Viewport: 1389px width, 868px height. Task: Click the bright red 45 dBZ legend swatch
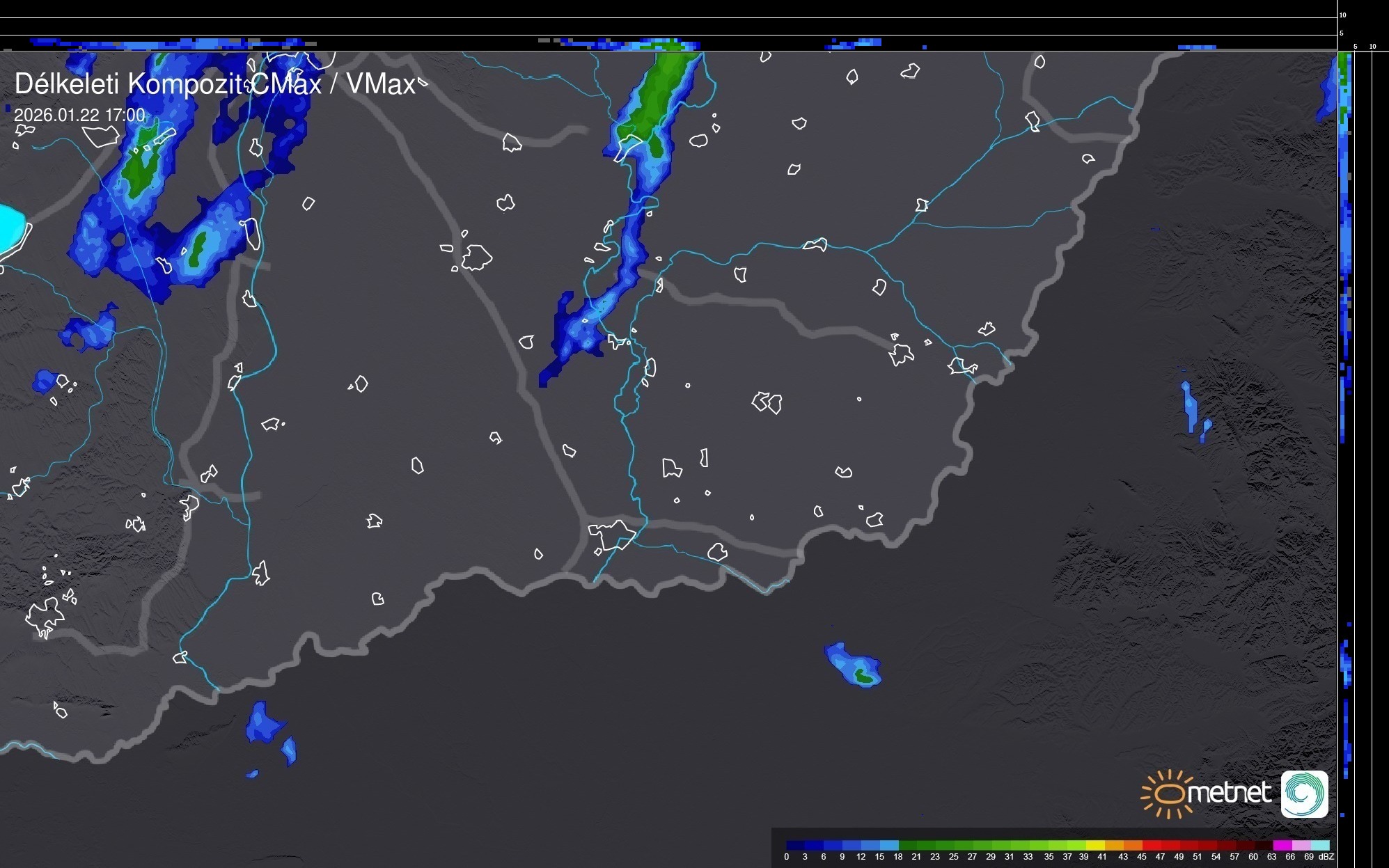coord(1151,845)
